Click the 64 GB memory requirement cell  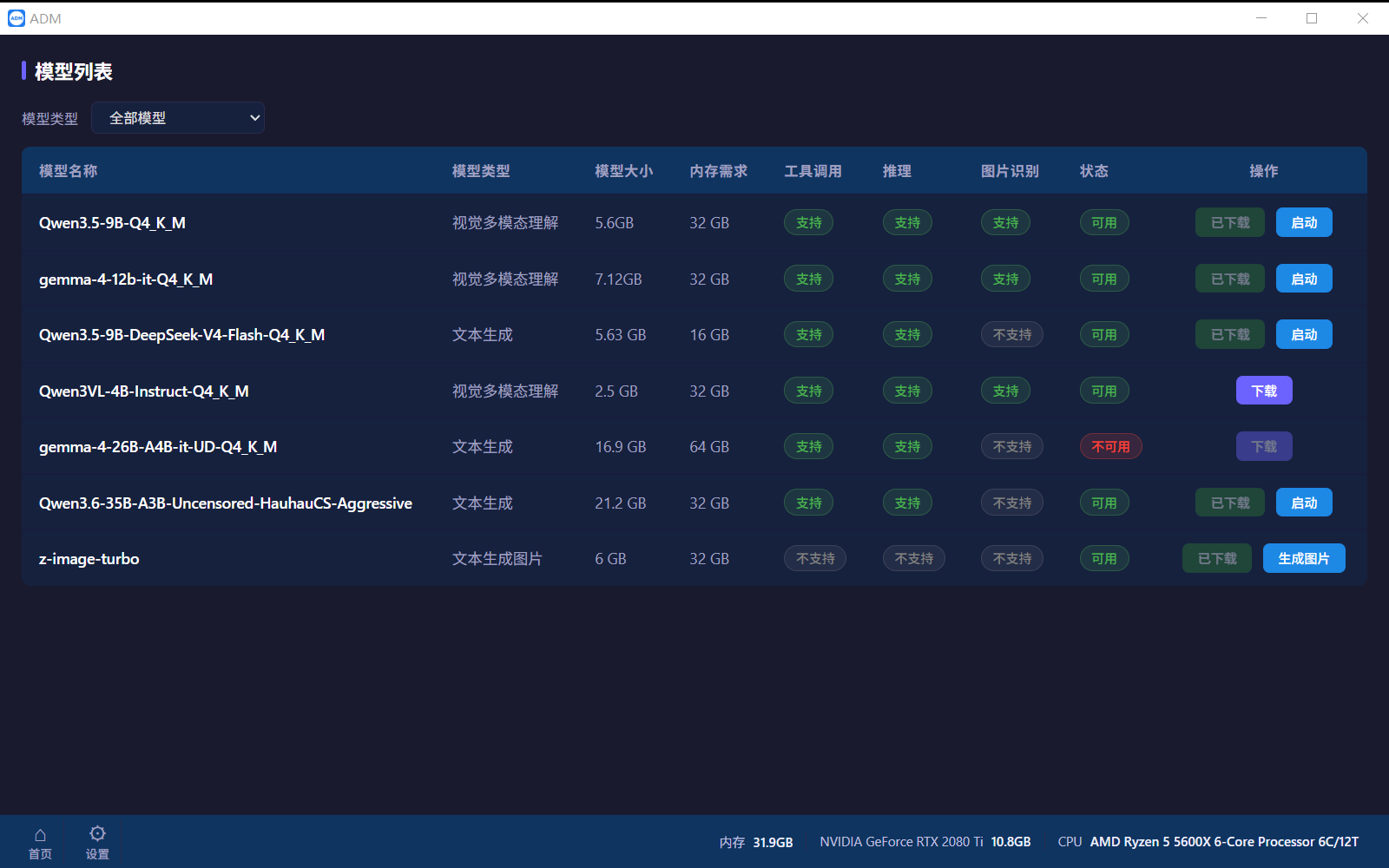pos(709,447)
